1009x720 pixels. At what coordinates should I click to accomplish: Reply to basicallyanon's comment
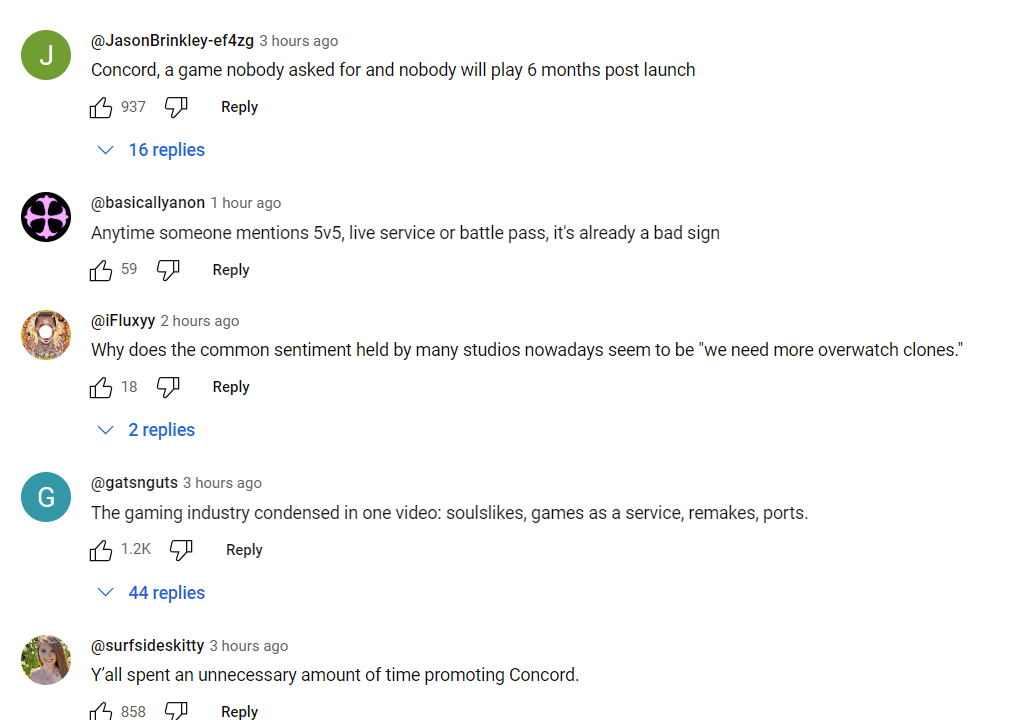[231, 270]
